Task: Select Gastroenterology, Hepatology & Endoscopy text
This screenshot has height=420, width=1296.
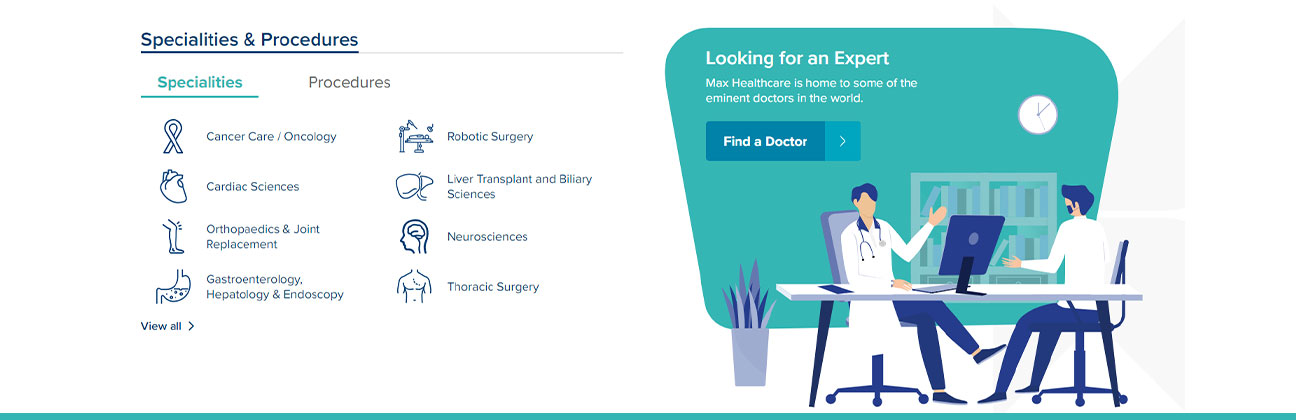Action: tap(275, 287)
